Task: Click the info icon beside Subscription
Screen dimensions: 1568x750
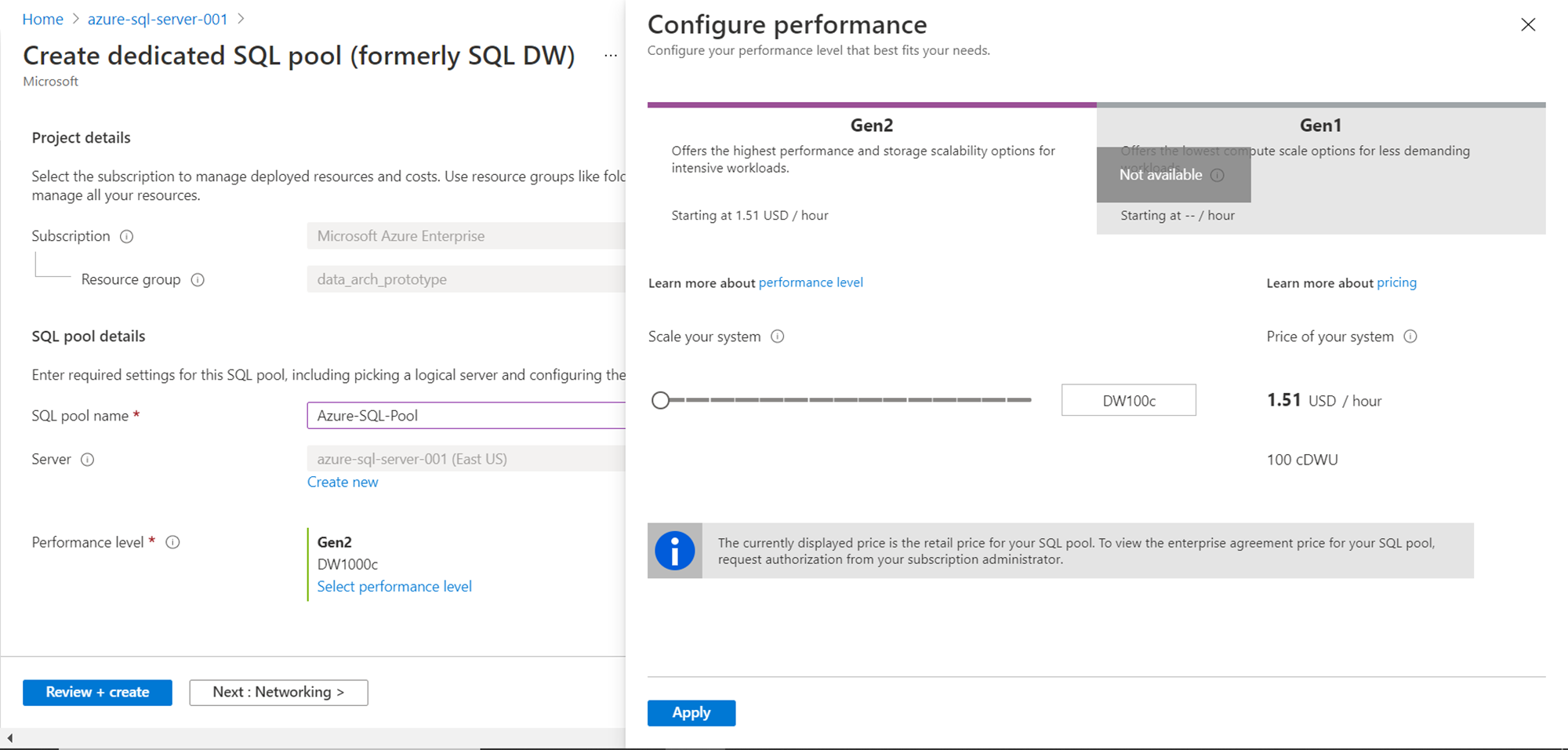Action: 126,236
